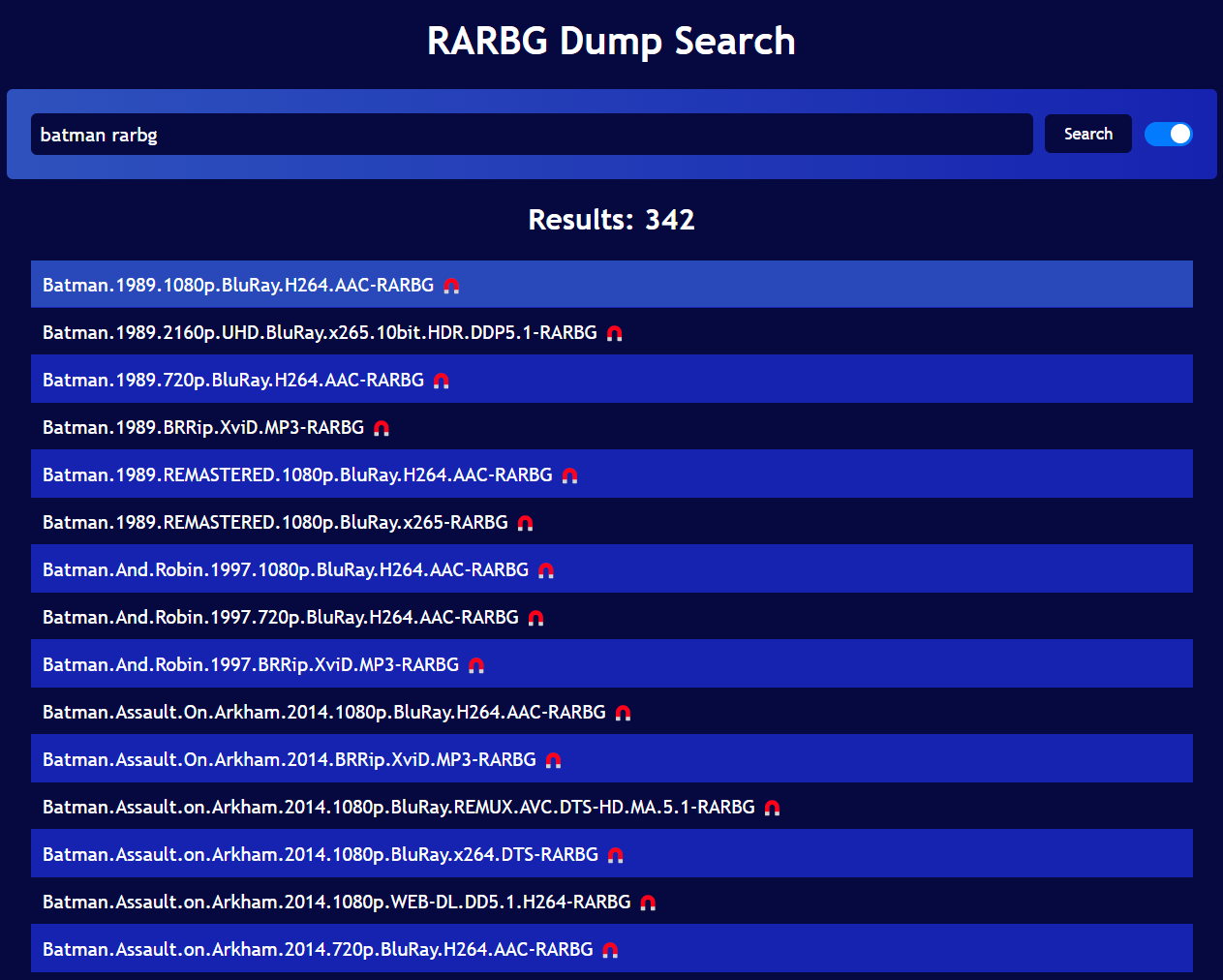Click the Search button
Screen dimensions: 1223x980
click(x=1088, y=134)
